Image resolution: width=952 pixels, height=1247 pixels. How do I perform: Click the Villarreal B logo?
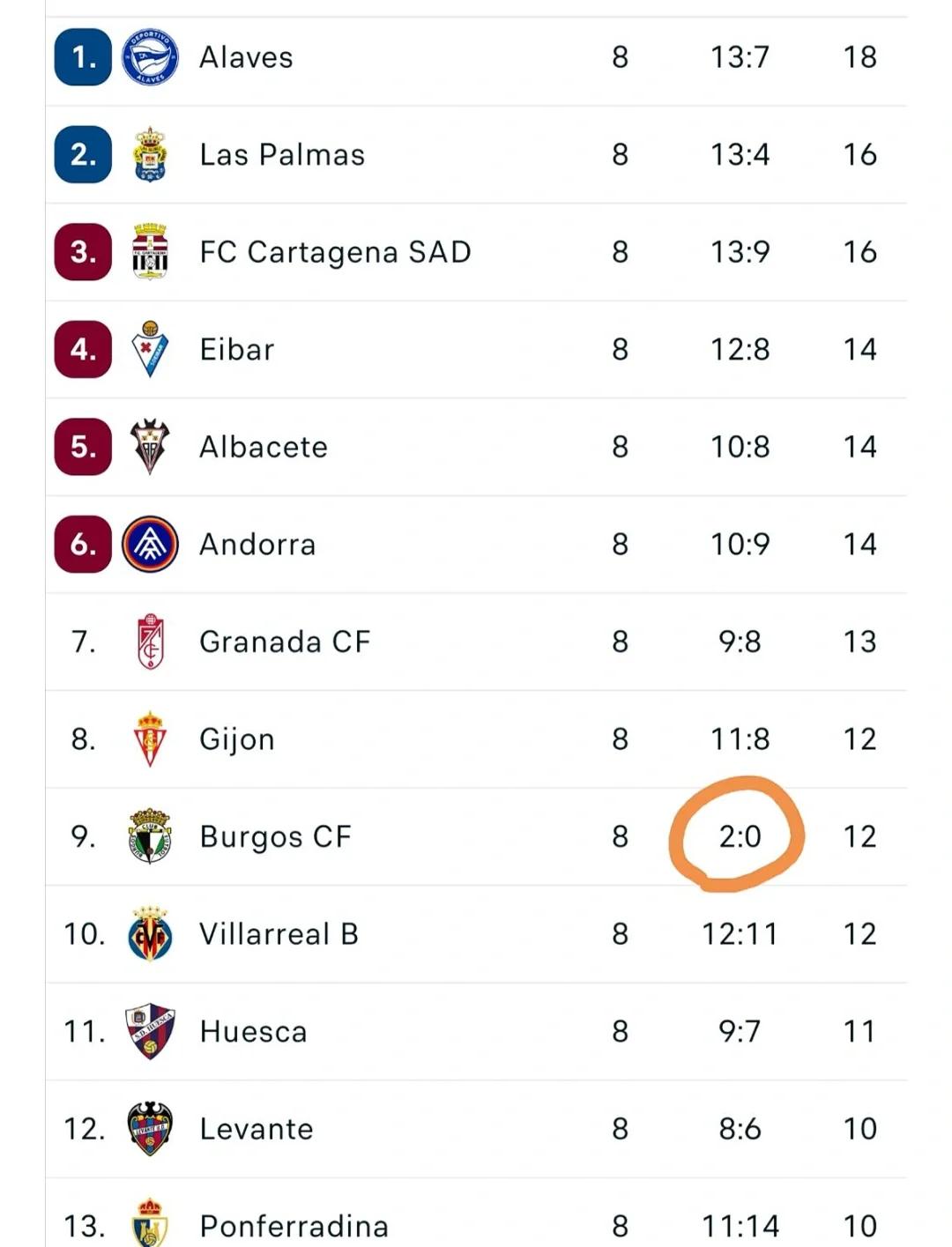point(150,934)
